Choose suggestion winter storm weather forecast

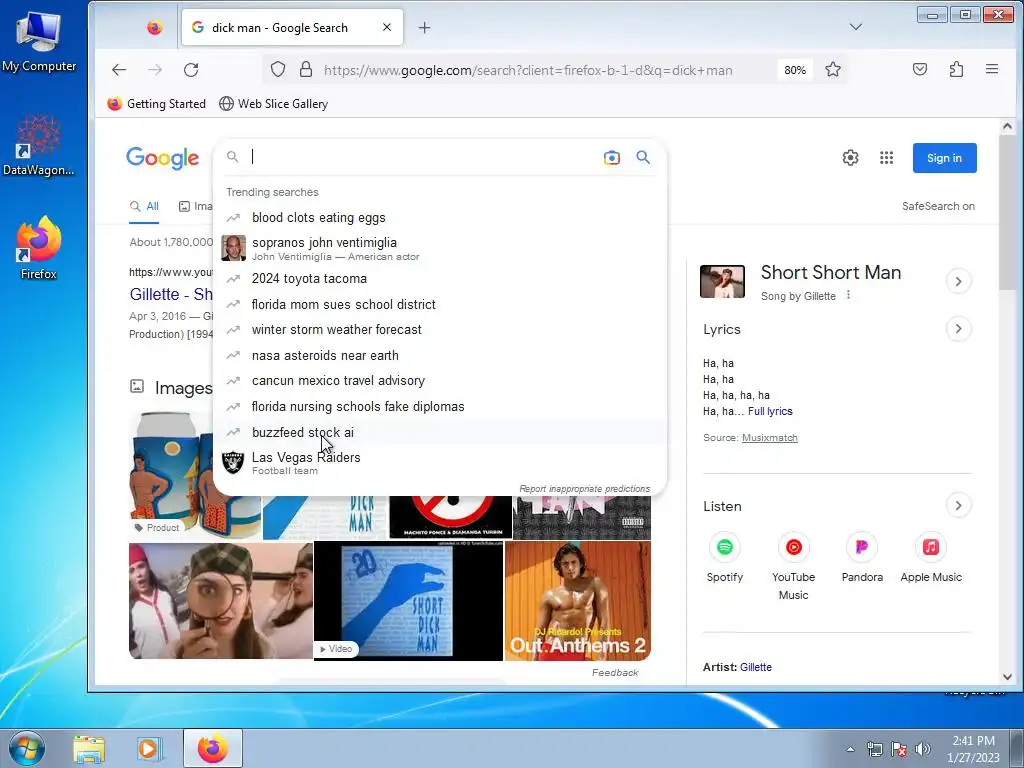440,330
